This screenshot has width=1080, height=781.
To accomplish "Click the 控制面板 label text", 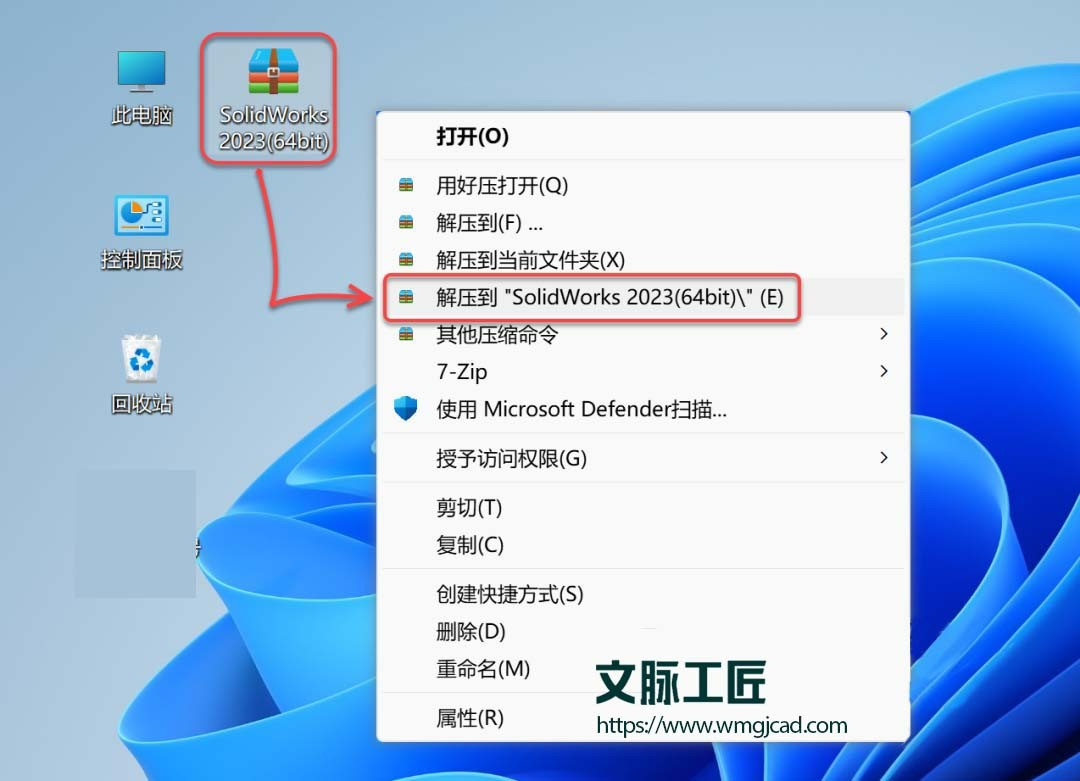I will 141,260.
